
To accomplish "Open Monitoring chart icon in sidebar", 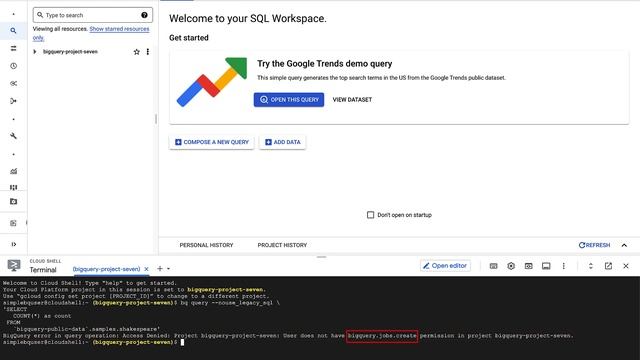I will click(13, 171).
